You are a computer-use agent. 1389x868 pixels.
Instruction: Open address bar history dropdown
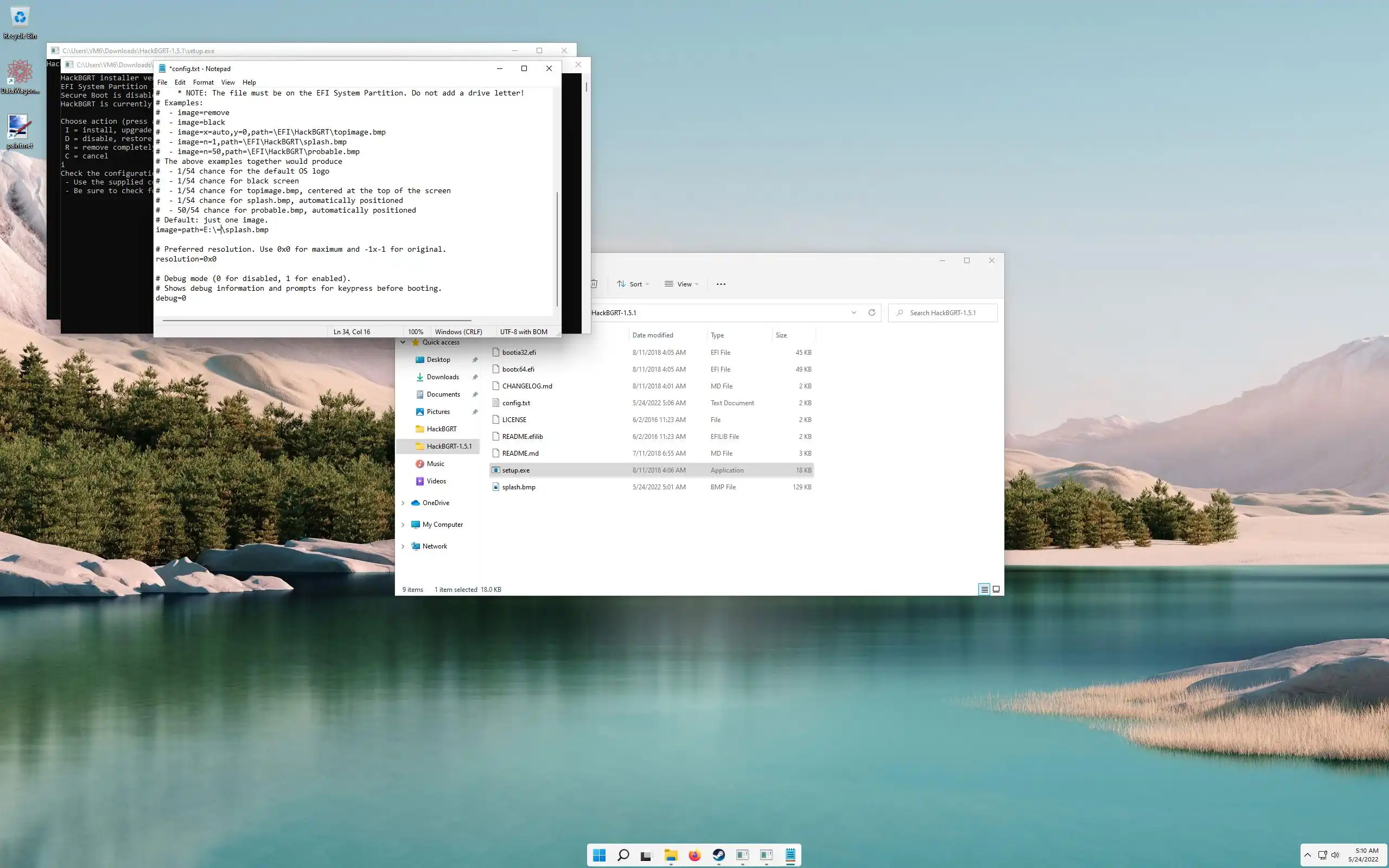(853, 313)
